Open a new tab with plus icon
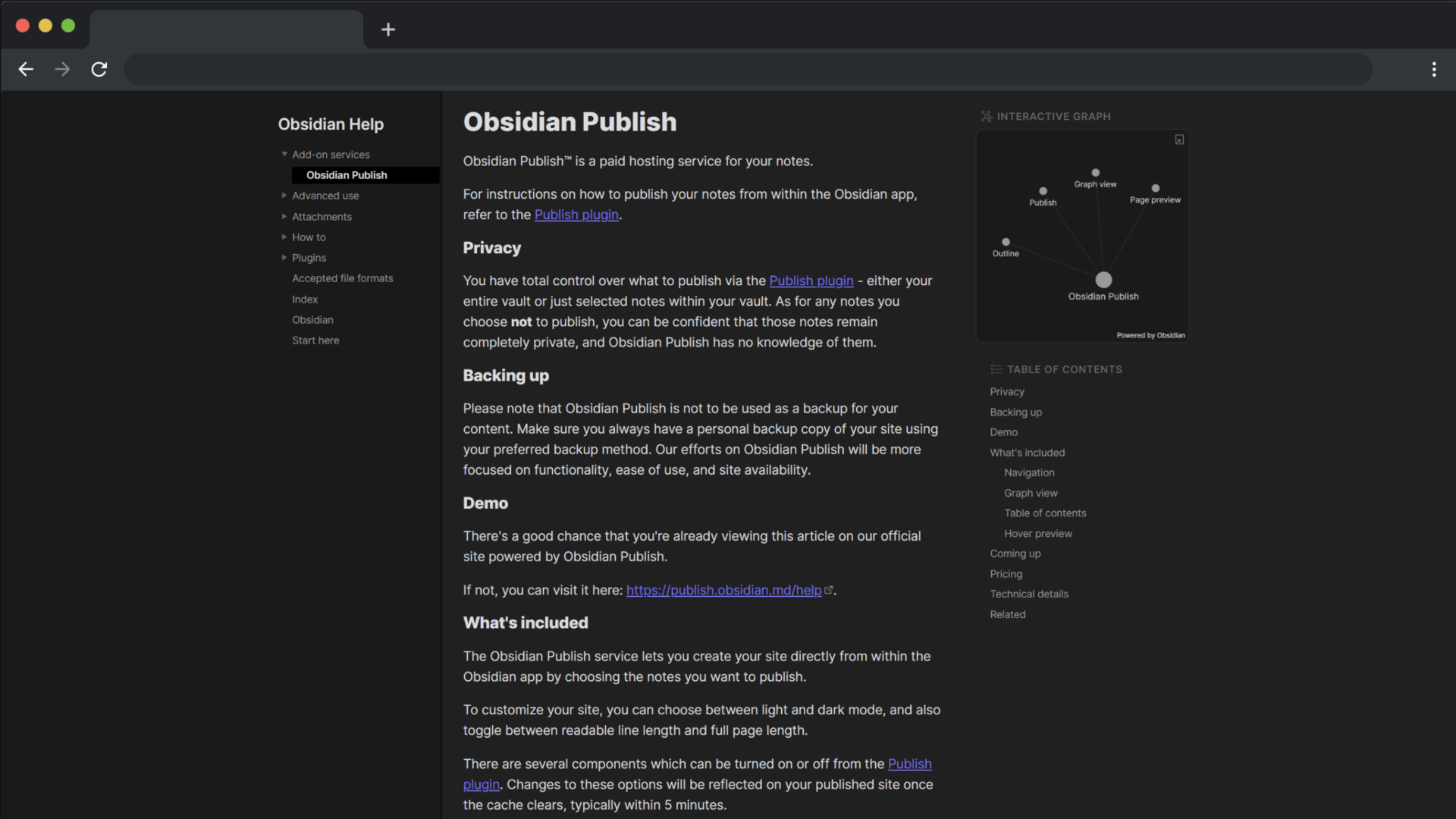This screenshot has height=819, width=1456. (x=388, y=30)
